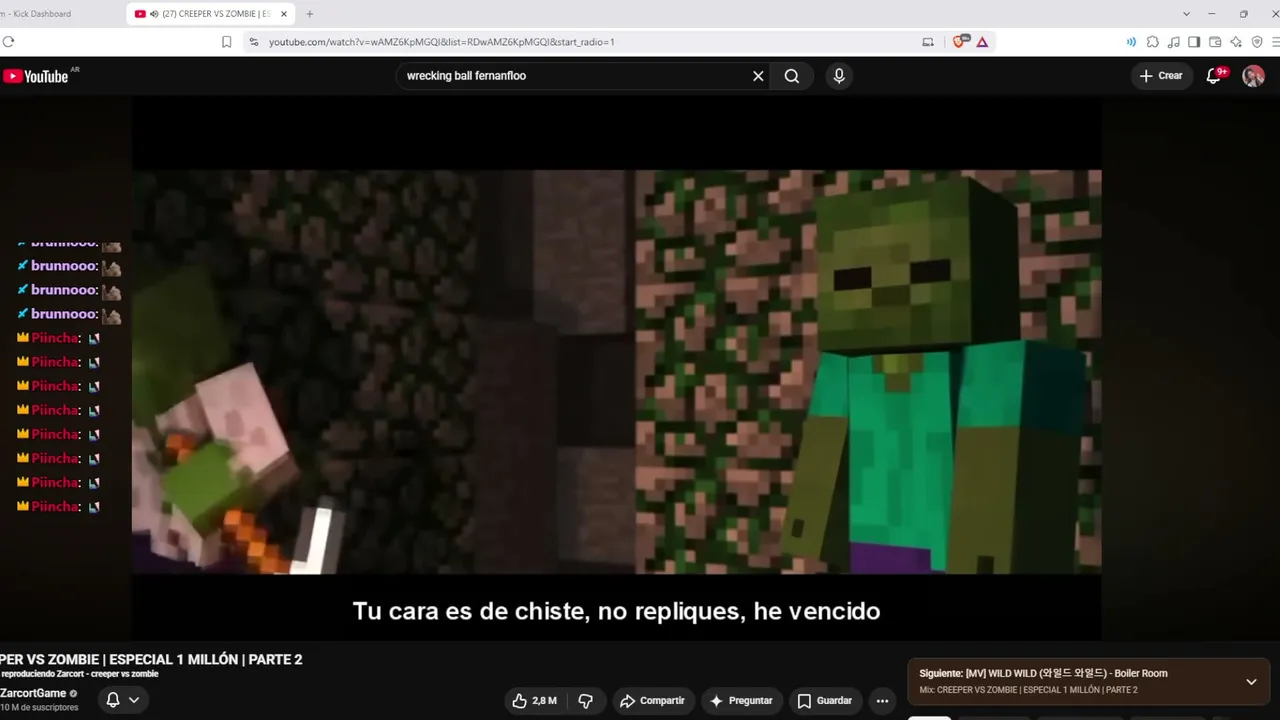Open Brave Rewards triangle icon
Viewport: 1280px width, 720px height.
point(982,42)
